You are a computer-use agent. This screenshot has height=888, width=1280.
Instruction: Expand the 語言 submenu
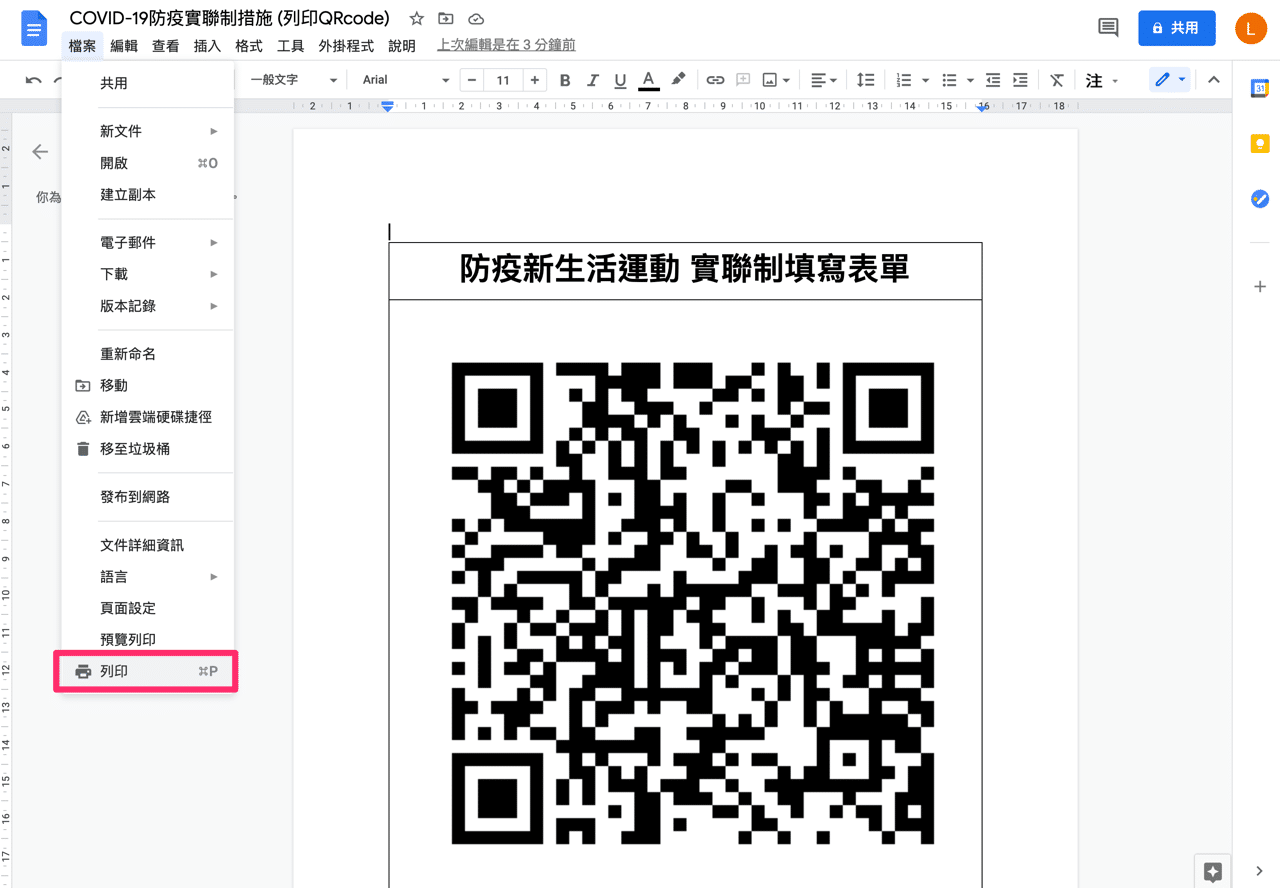[147, 577]
